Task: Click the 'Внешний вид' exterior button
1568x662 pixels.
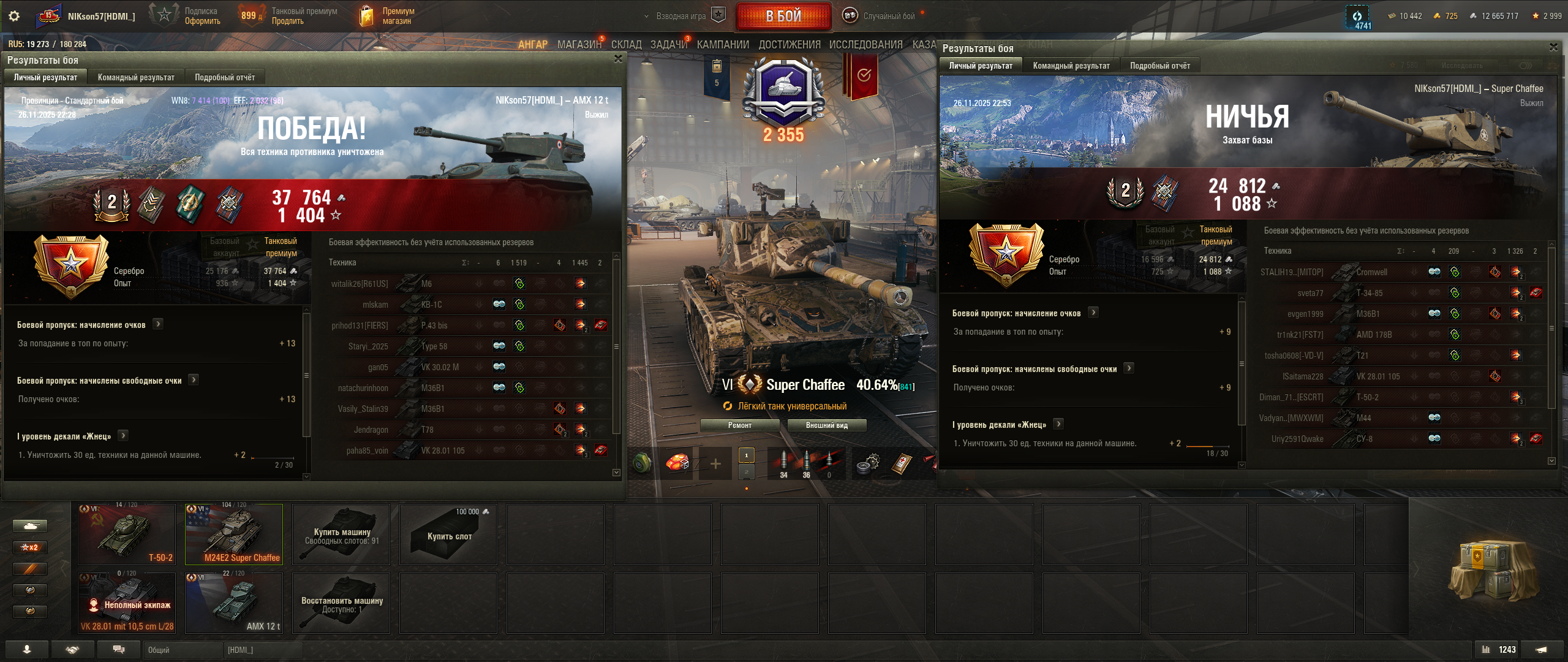Action: coord(827,425)
